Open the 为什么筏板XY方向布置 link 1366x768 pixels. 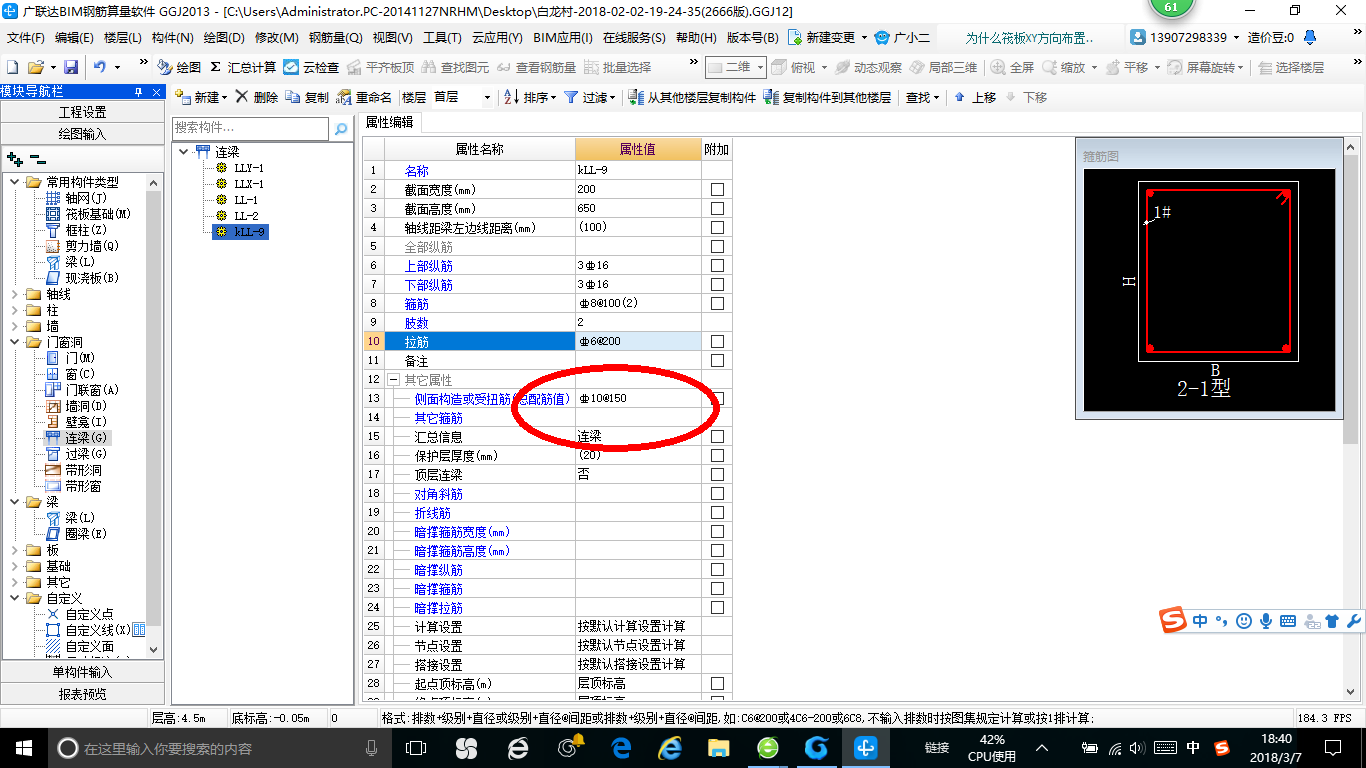point(1029,38)
